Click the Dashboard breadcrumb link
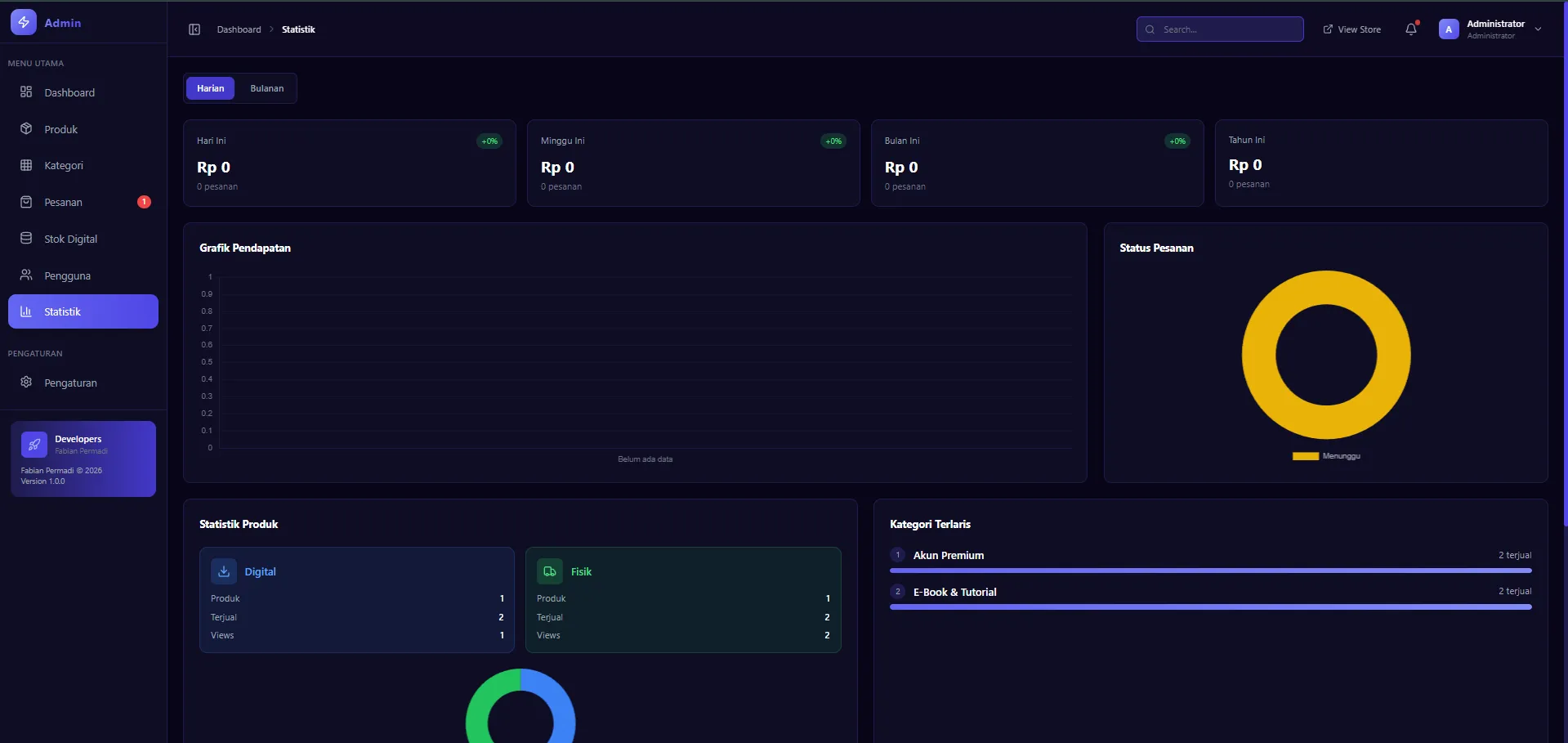The image size is (1568, 743). 239,29
